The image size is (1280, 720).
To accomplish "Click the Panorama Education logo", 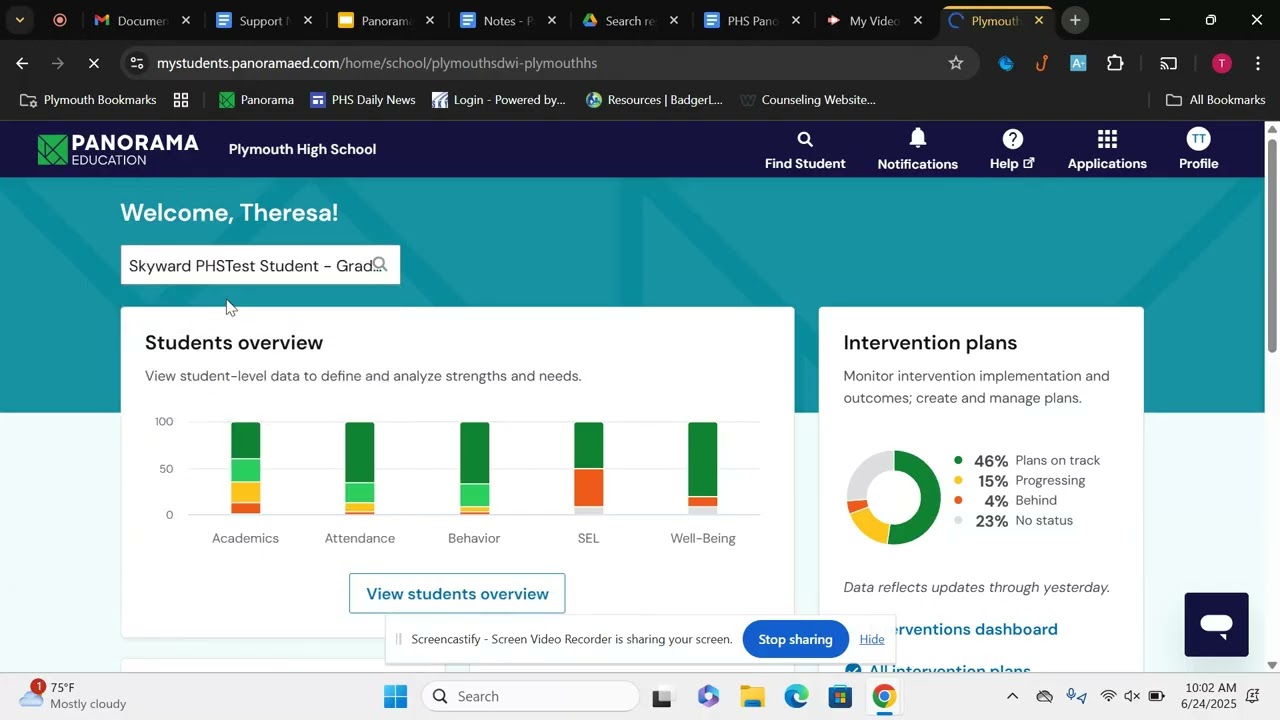I will click(118, 149).
